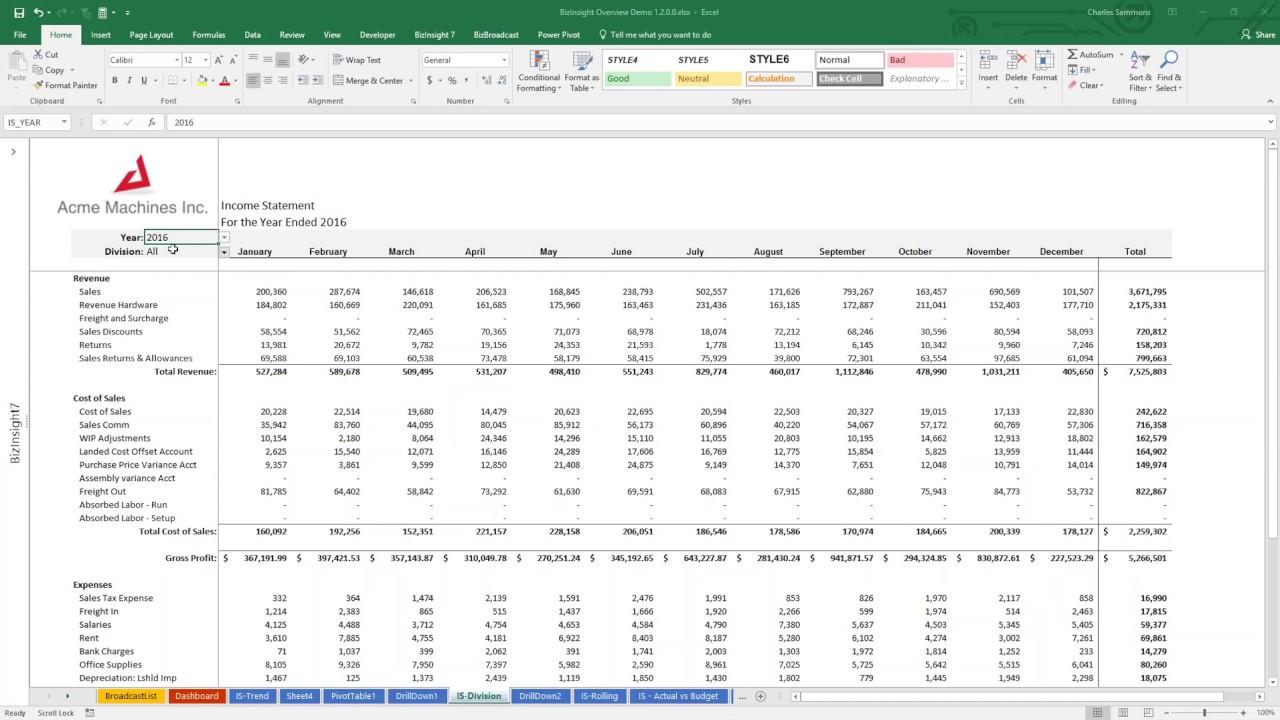Apply the Good cell style

pos(638,79)
